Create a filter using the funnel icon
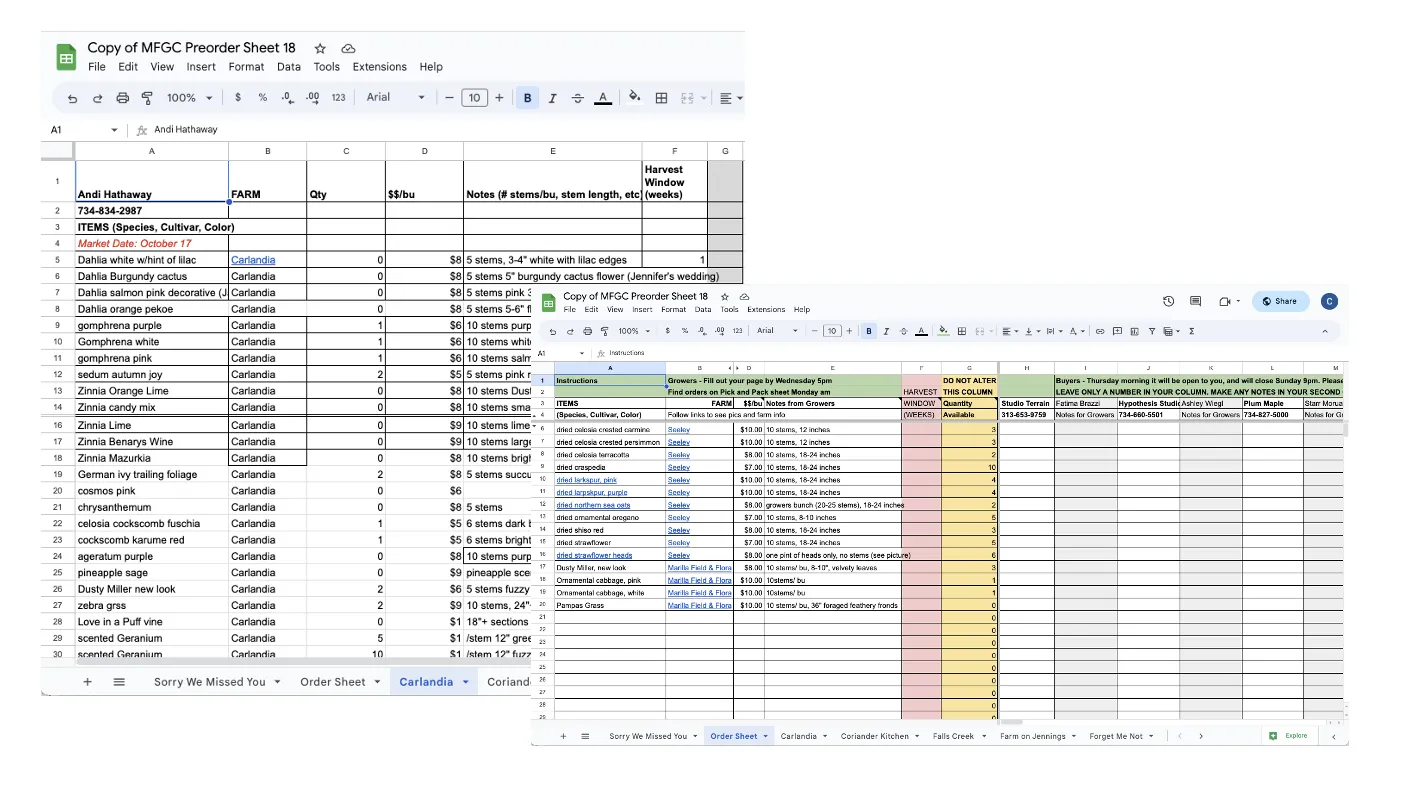This screenshot has width=1418, height=796. pos(1153,331)
